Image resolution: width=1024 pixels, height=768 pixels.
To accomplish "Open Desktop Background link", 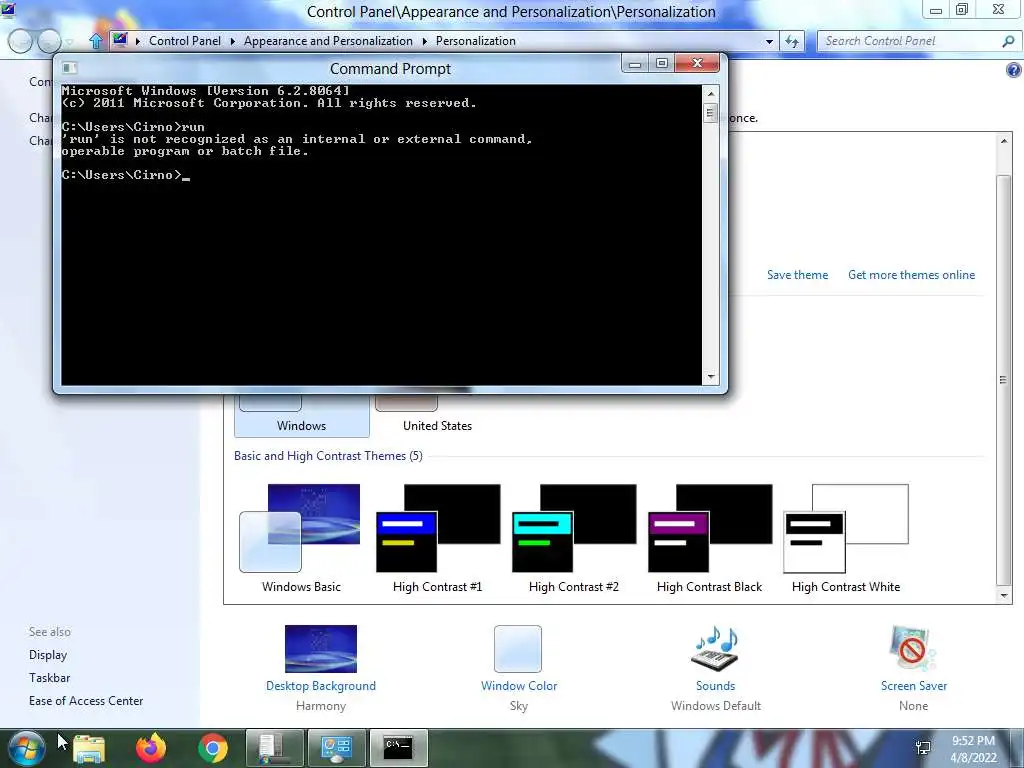I will point(321,686).
